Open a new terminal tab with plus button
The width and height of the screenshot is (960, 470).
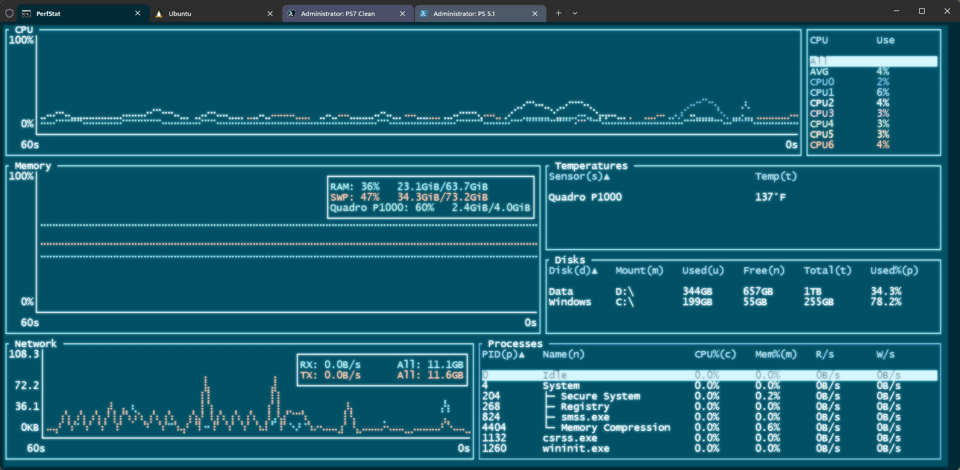click(559, 13)
